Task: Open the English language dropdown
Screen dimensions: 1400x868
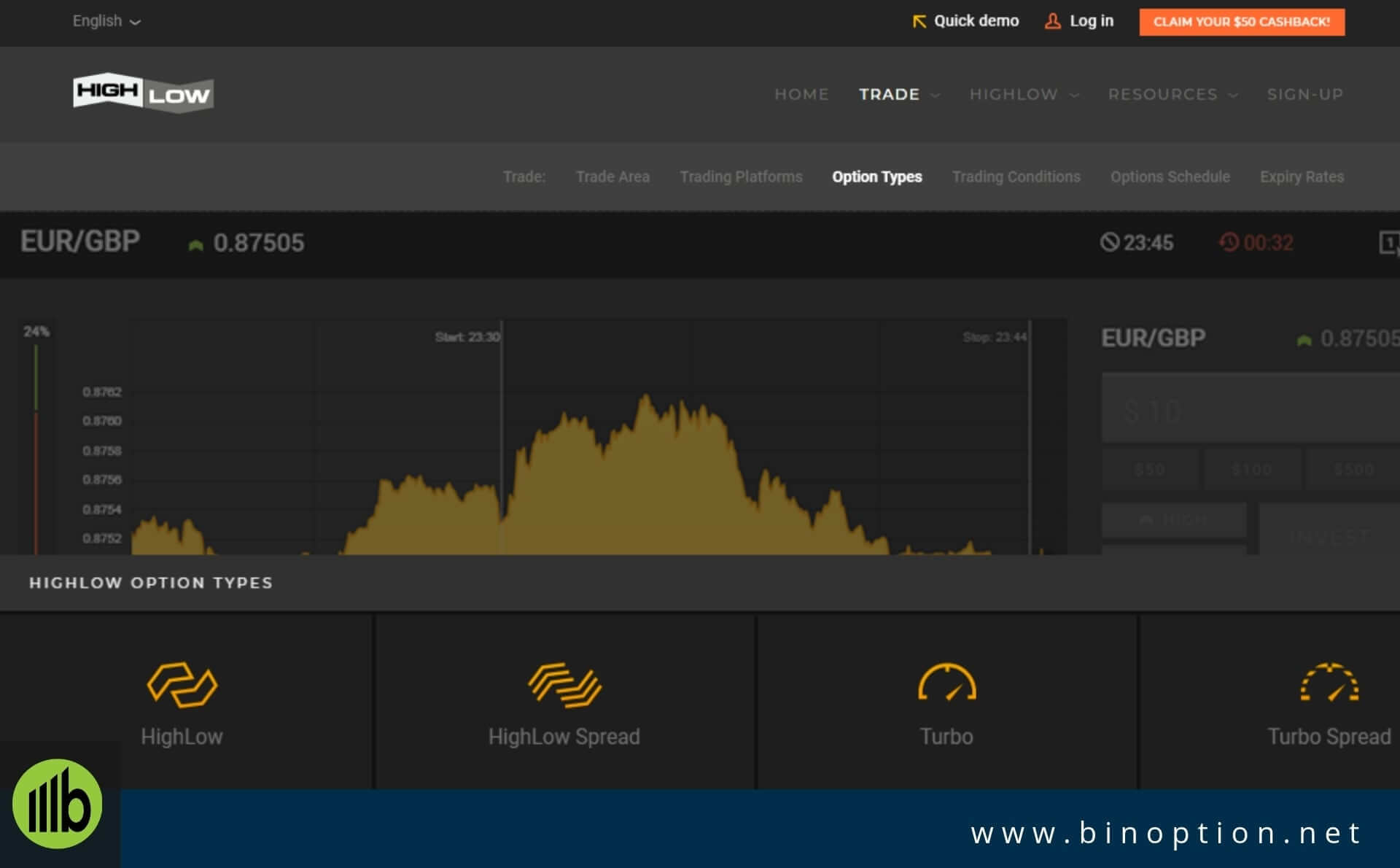Action: pyautogui.click(x=106, y=21)
